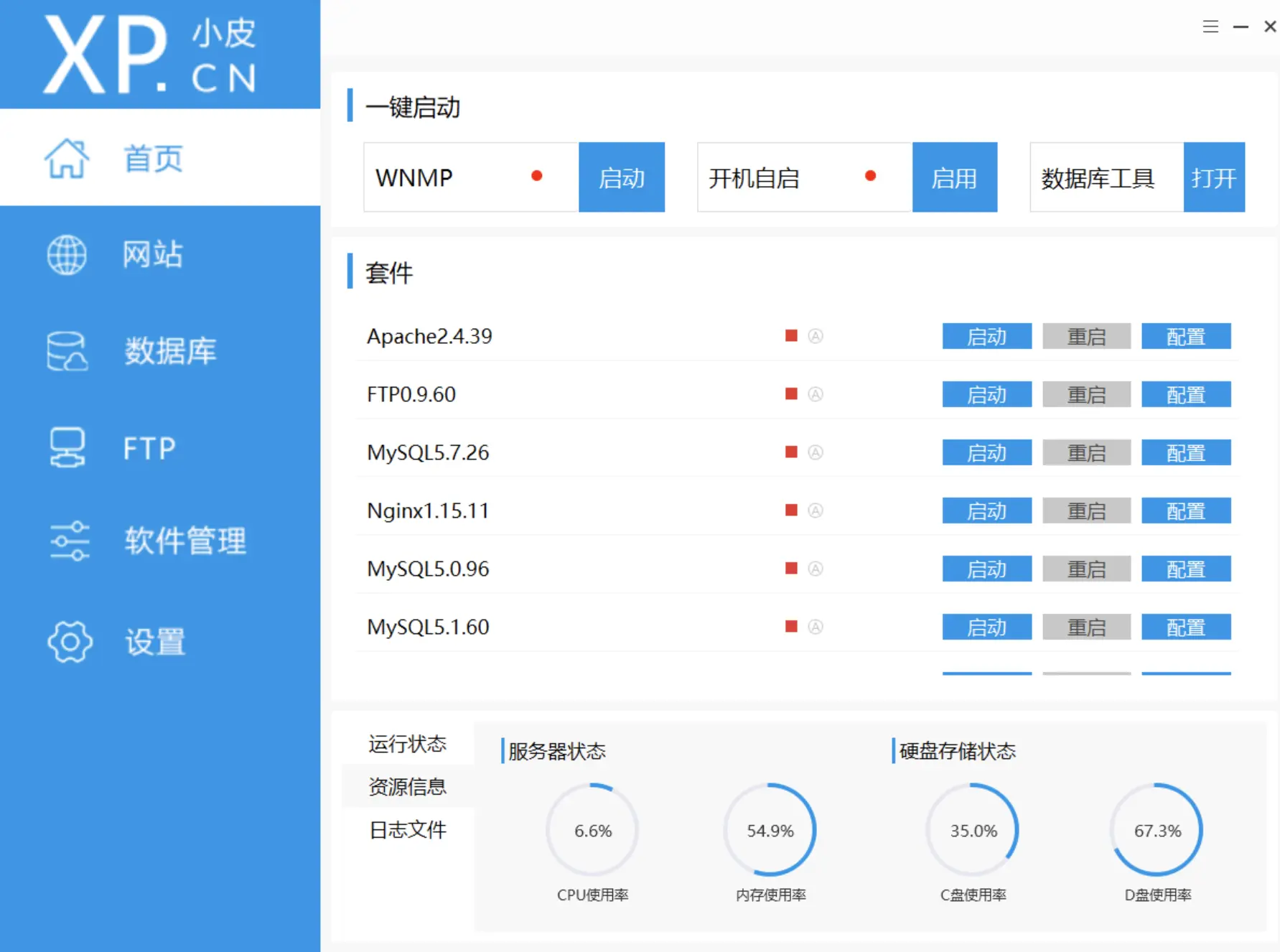Viewport: 1280px width, 952px height.
Task: Start Apache2.4.39 service
Action: tap(987, 336)
